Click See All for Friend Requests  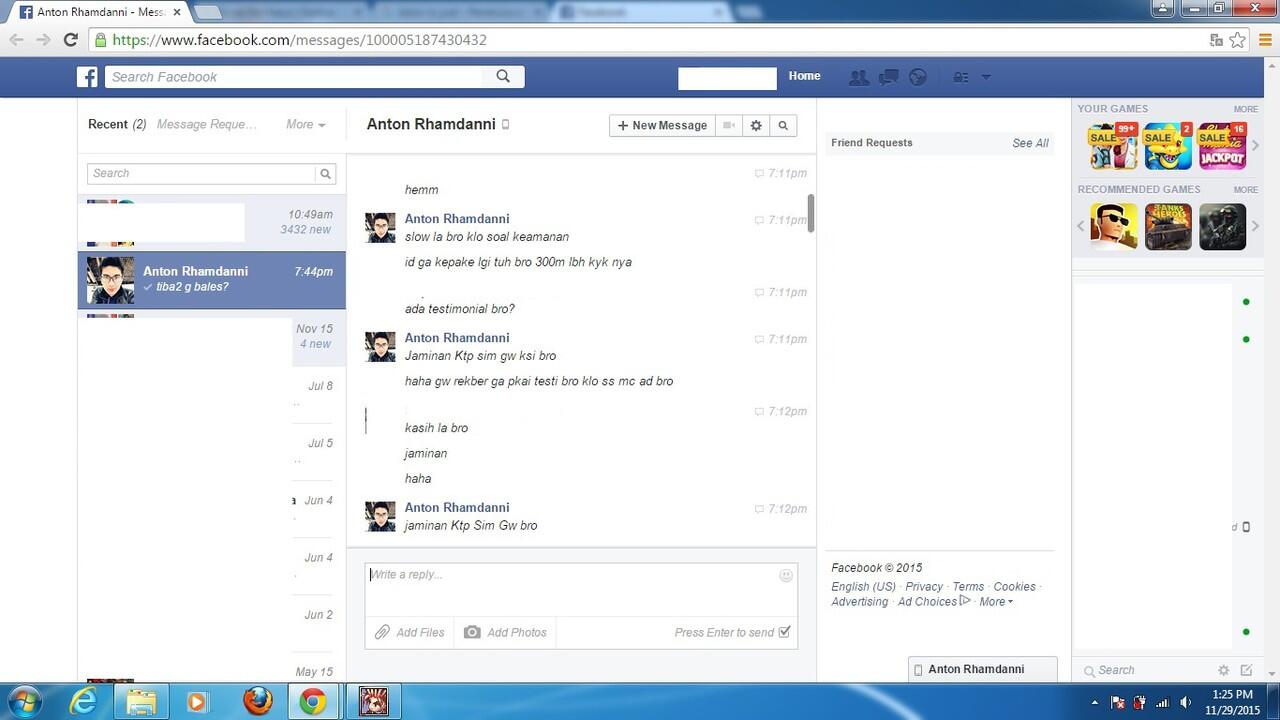point(1030,143)
